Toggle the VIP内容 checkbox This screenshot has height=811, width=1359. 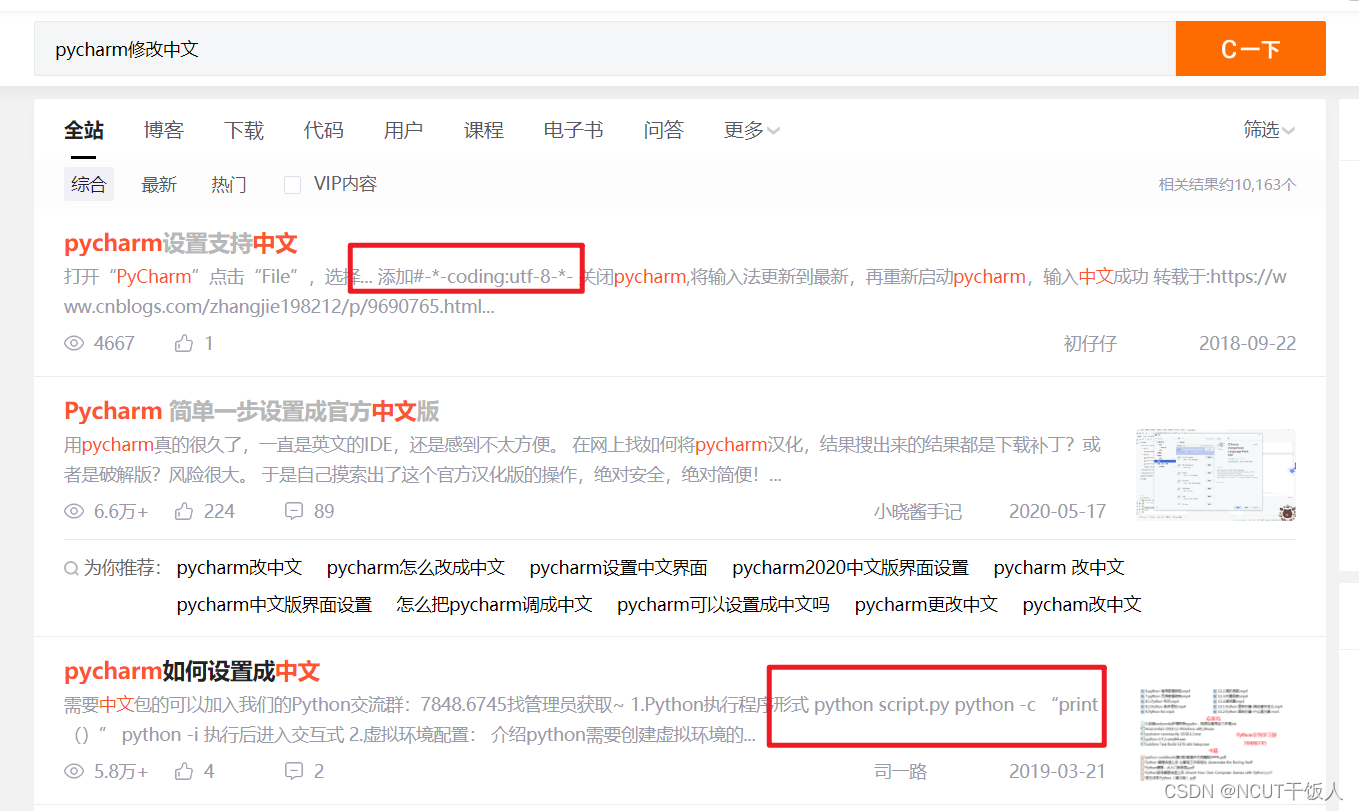tap(293, 184)
